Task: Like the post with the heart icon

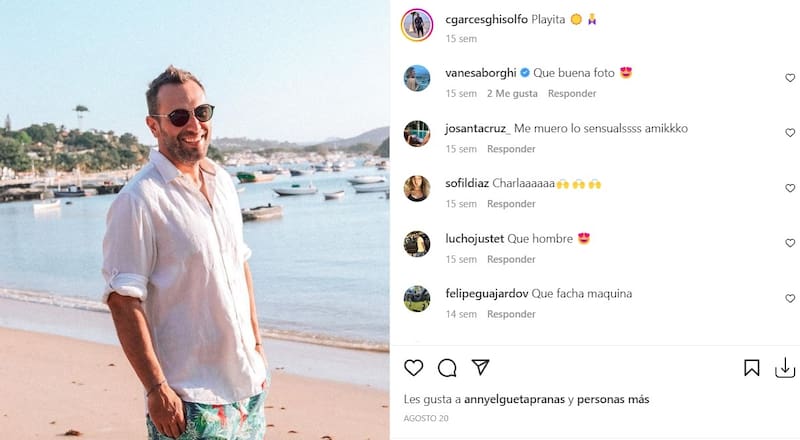Action: (414, 368)
